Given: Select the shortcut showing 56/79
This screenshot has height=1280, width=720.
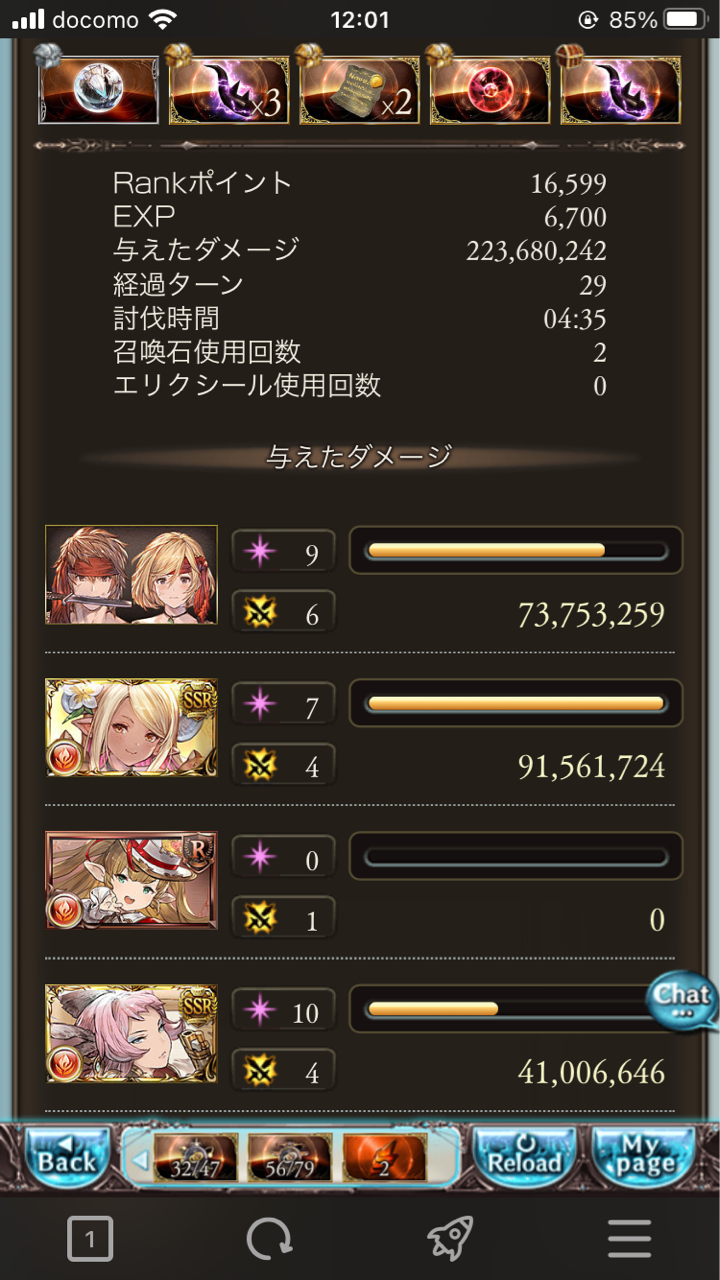Looking at the screenshot, I should pyautogui.click(x=290, y=1159).
